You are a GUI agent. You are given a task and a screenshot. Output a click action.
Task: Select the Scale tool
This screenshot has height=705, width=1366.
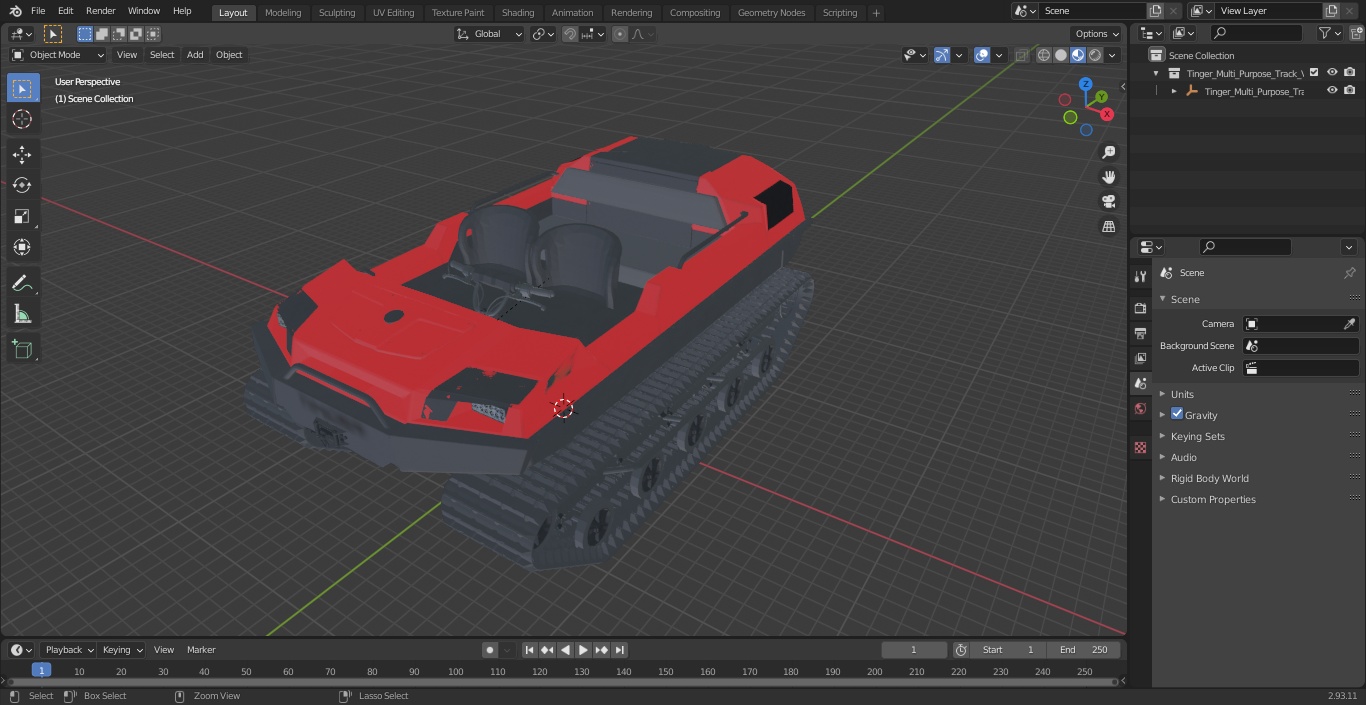pos(22,216)
